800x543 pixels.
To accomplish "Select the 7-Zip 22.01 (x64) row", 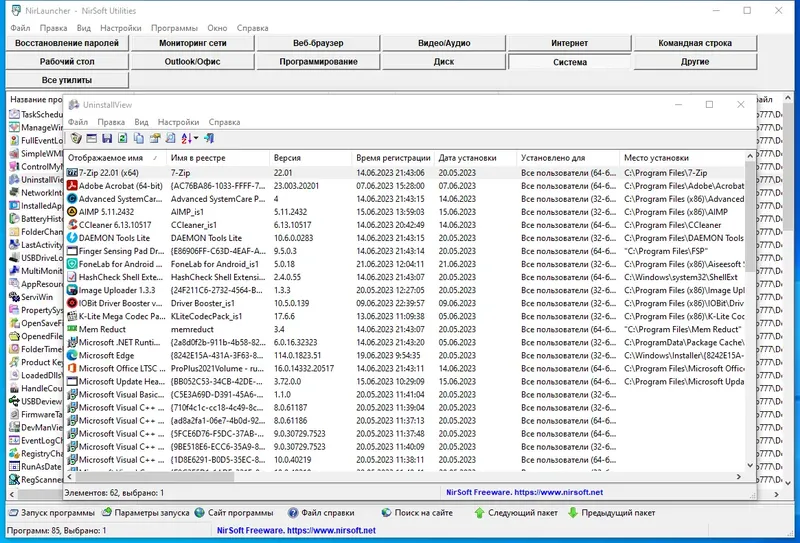I will point(405,173).
